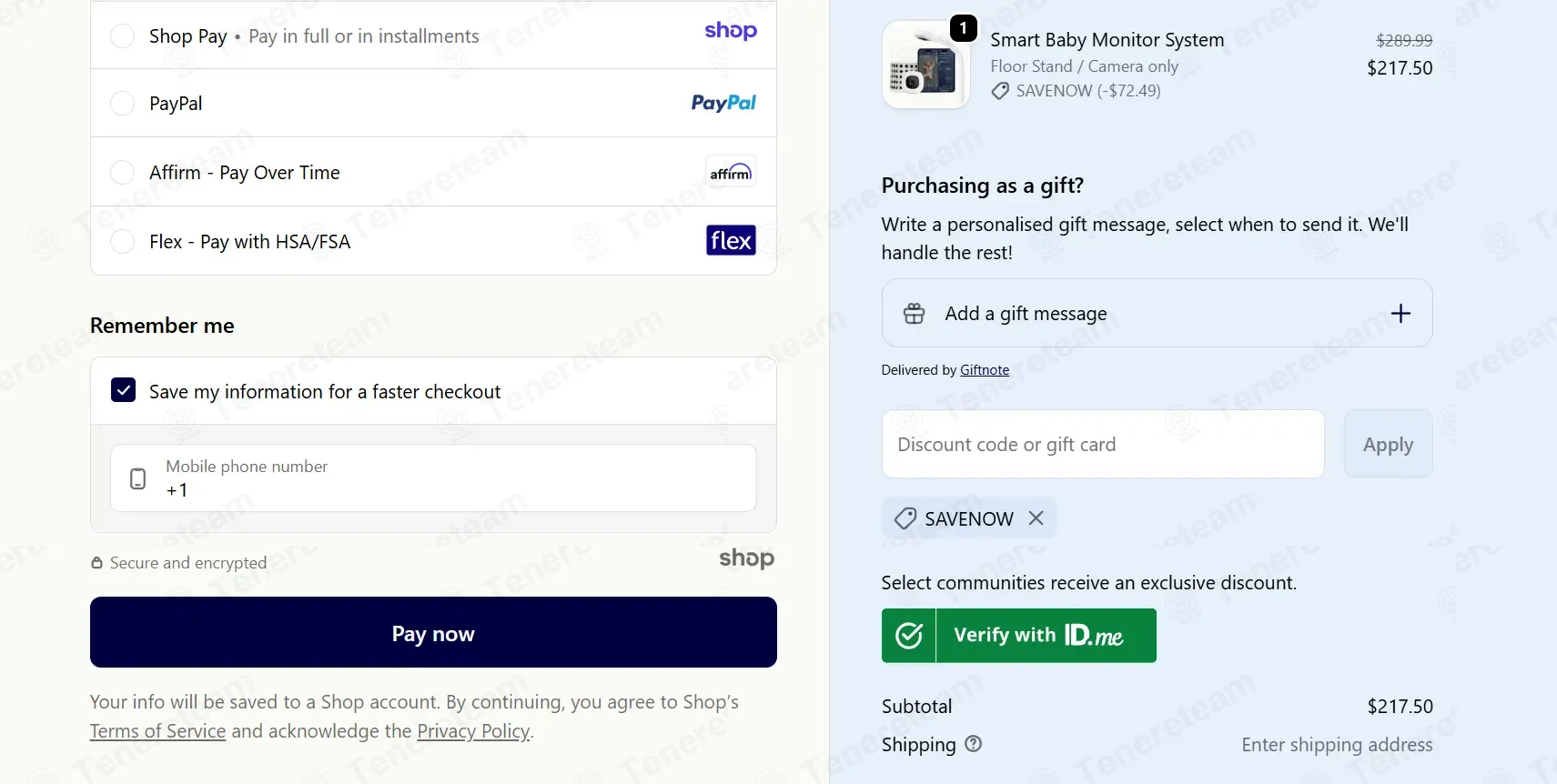Remove the SAVENOW discount code

coord(1036,518)
